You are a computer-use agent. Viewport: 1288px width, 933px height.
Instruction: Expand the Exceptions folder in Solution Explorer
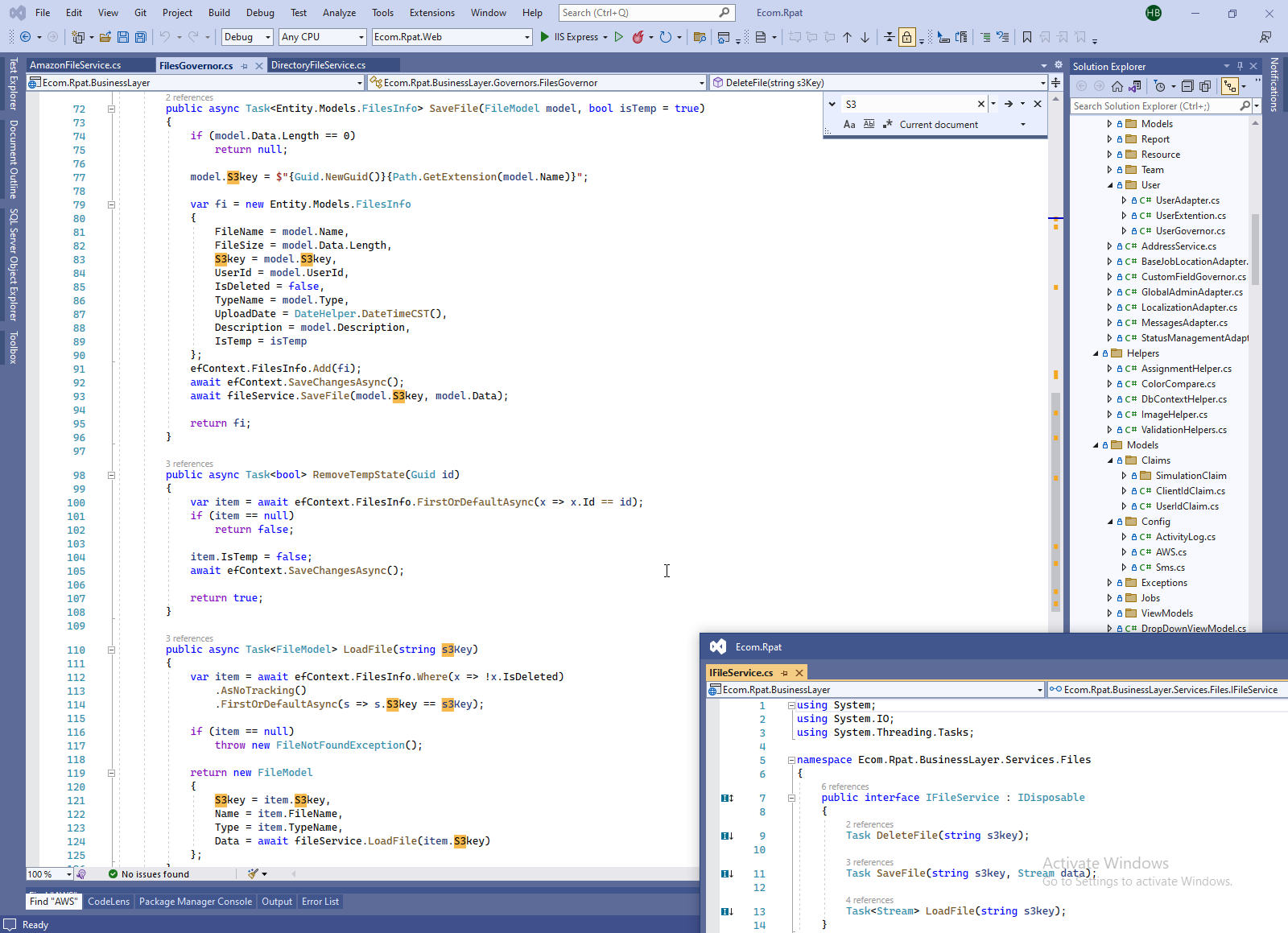pos(1109,583)
